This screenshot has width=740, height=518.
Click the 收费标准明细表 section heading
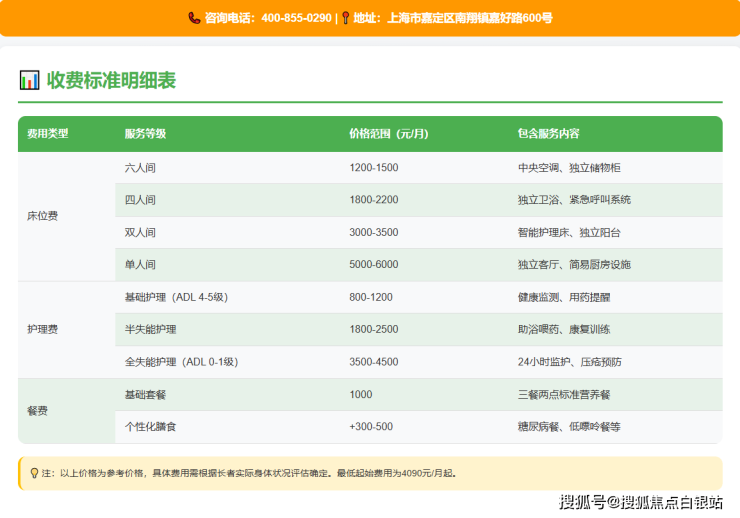111,80
